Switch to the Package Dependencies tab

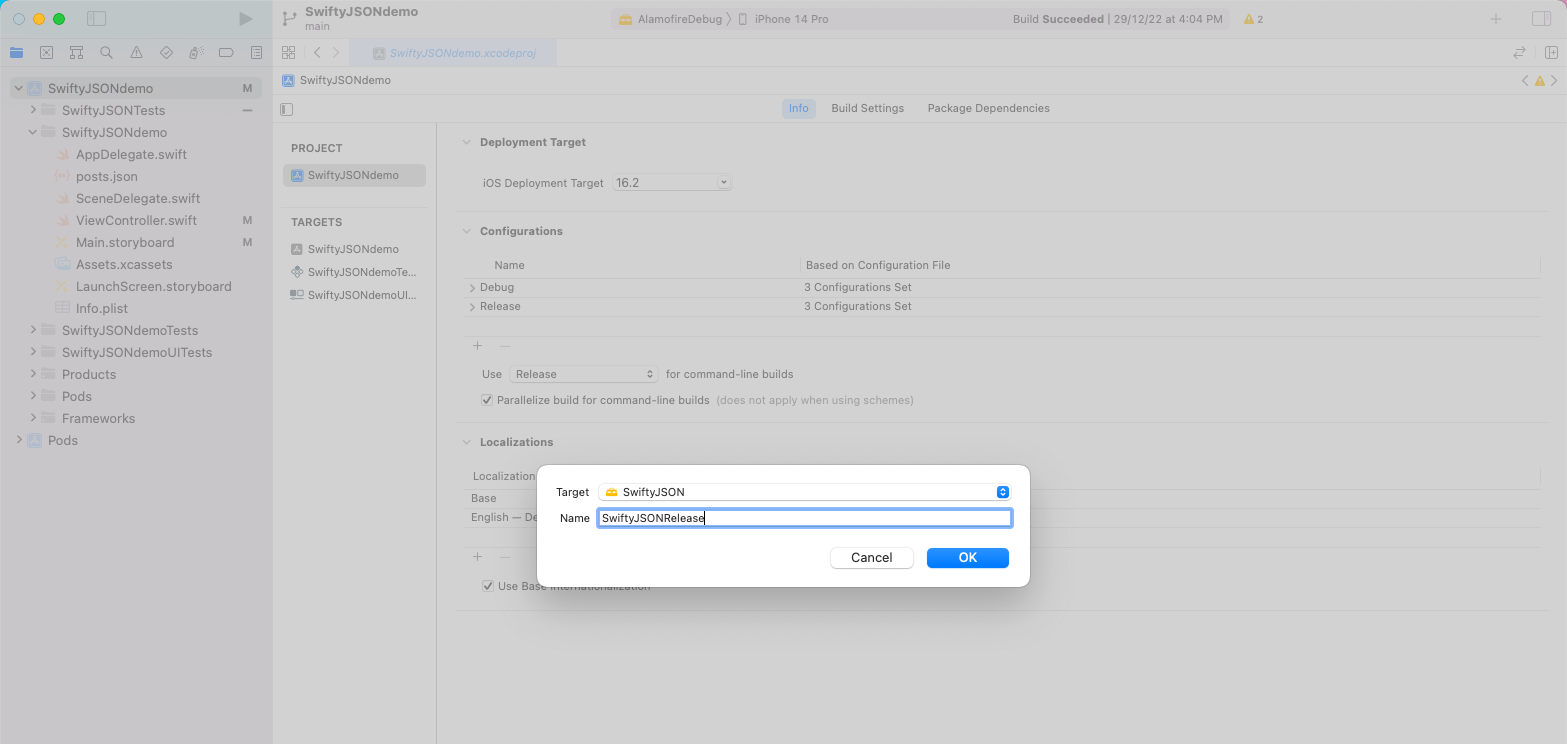click(988, 108)
